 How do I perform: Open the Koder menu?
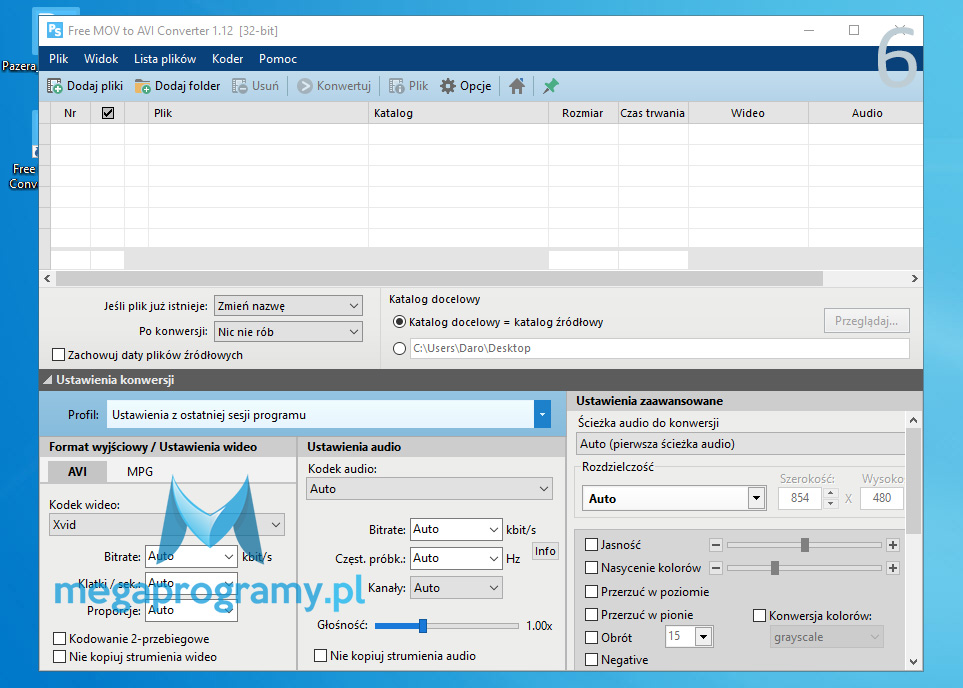click(227, 59)
